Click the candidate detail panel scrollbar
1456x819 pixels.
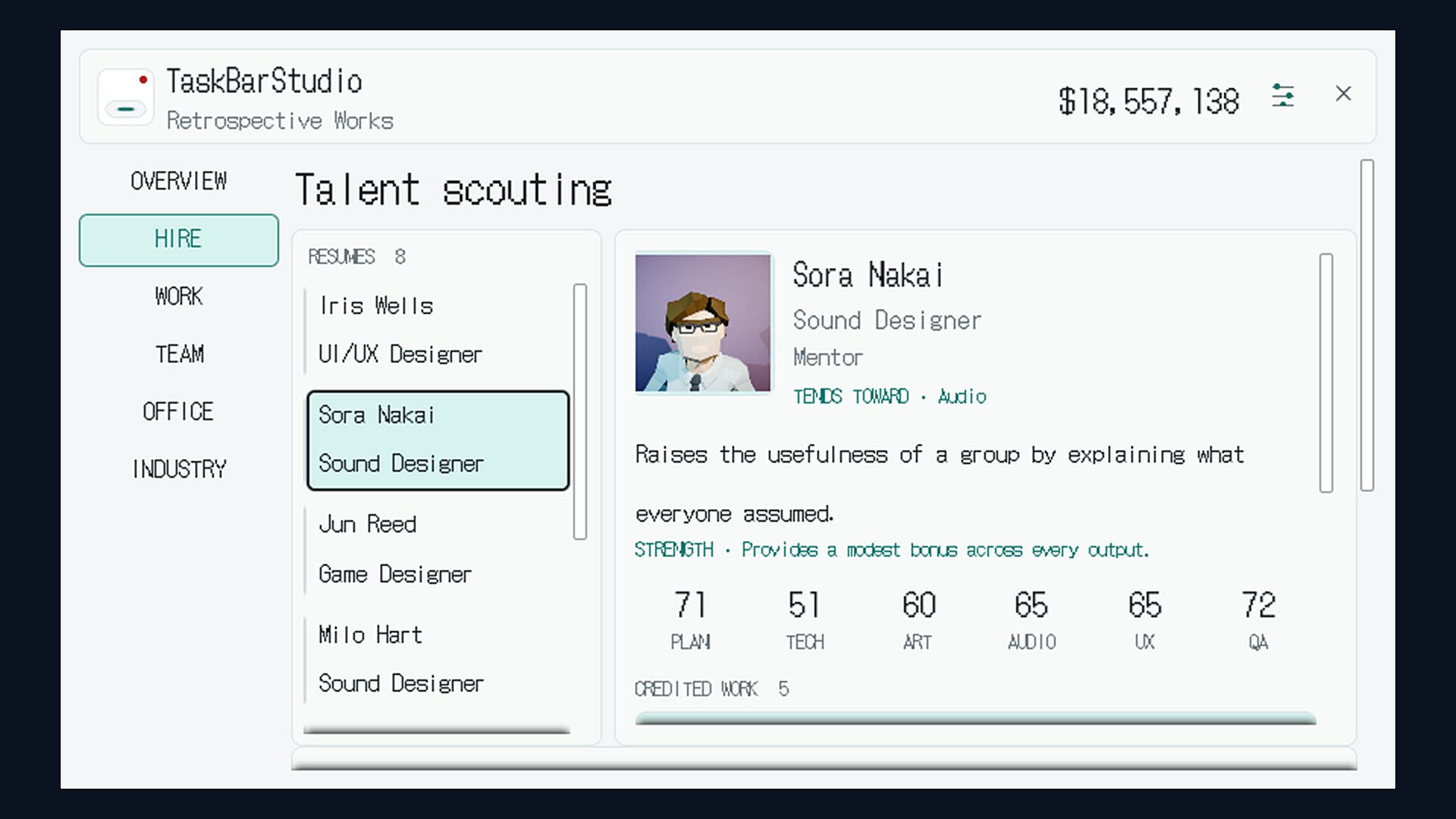[x=1326, y=373]
